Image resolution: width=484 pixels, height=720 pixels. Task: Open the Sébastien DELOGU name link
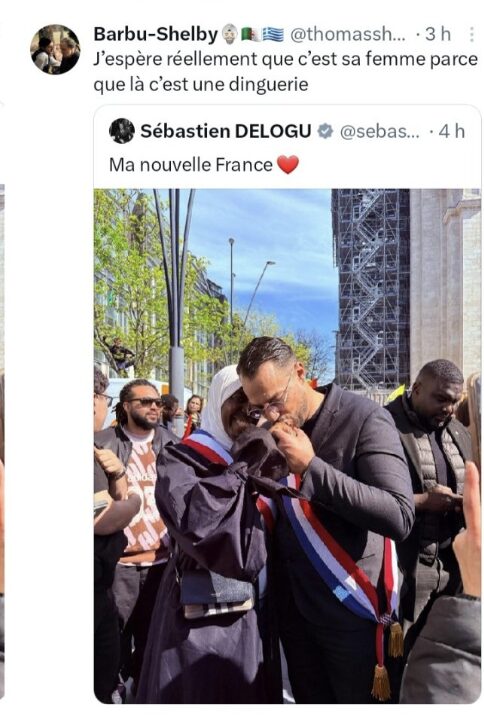click(x=225, y=131)
